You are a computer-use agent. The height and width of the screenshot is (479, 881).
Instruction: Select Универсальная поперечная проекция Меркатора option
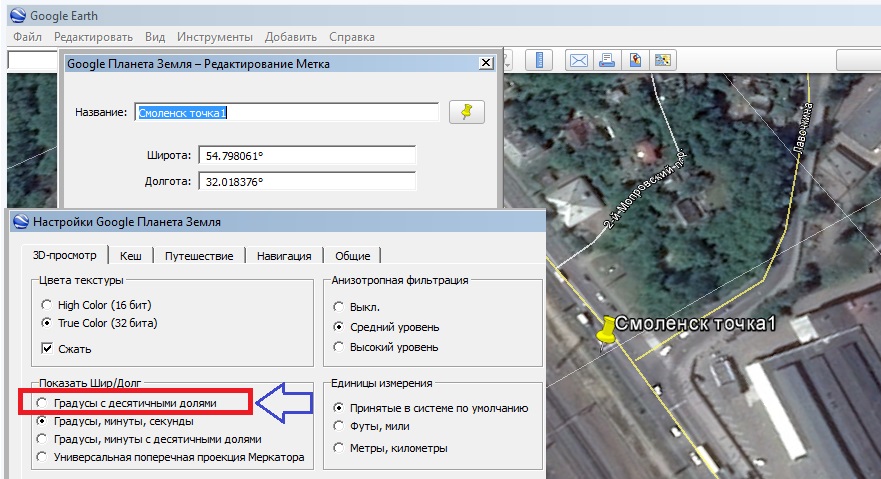coord(41,457)
